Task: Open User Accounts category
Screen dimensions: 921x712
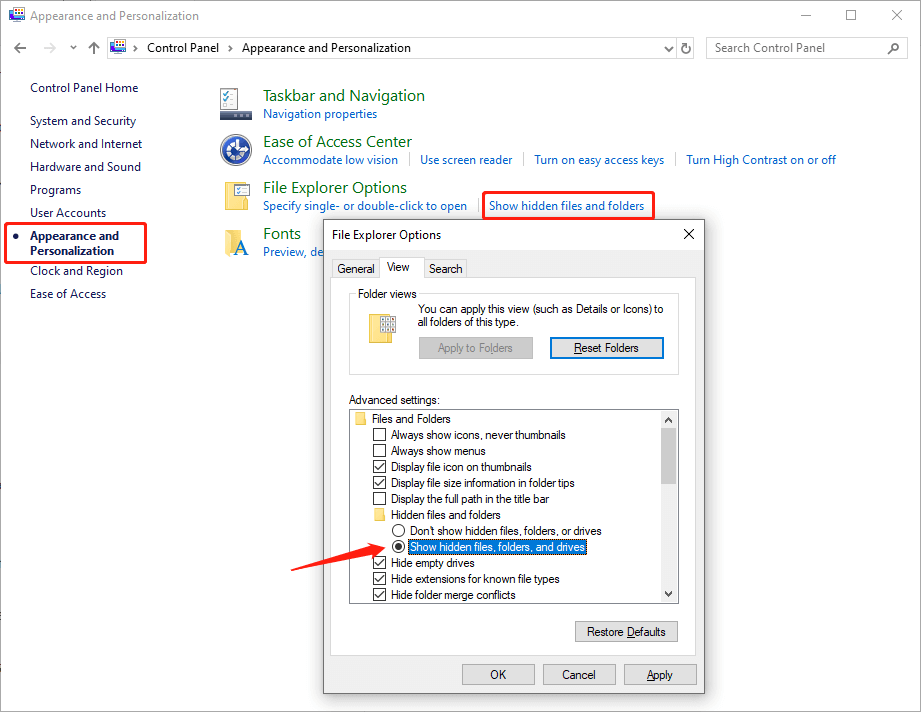Action: (68, 213)
